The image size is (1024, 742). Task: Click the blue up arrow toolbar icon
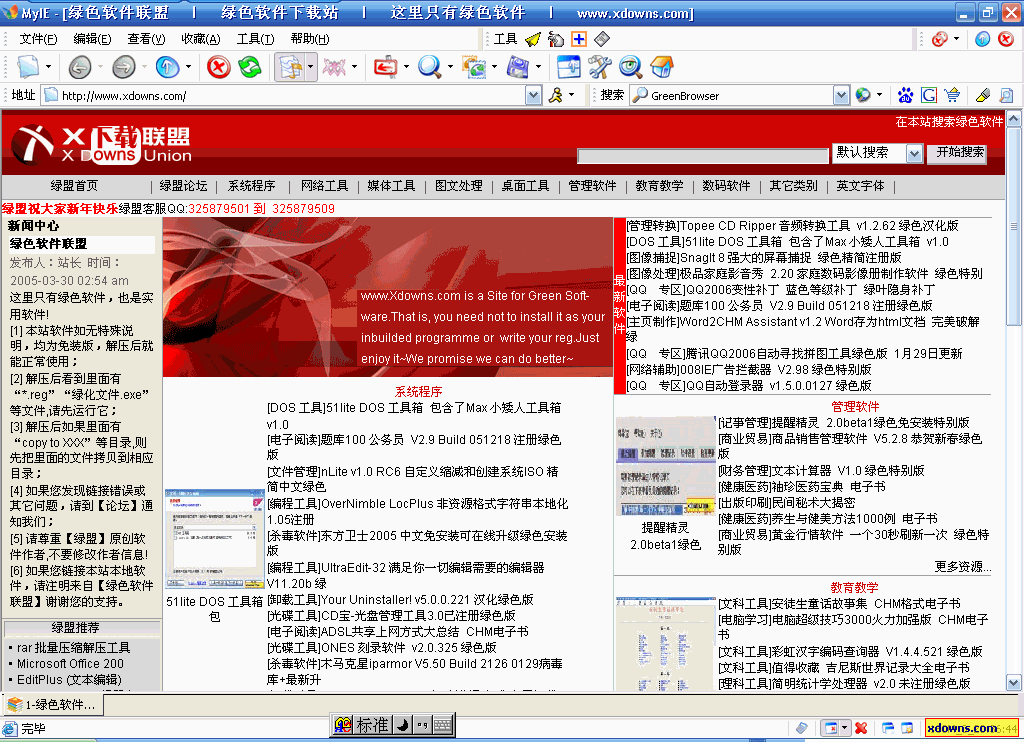click(167, 67)
